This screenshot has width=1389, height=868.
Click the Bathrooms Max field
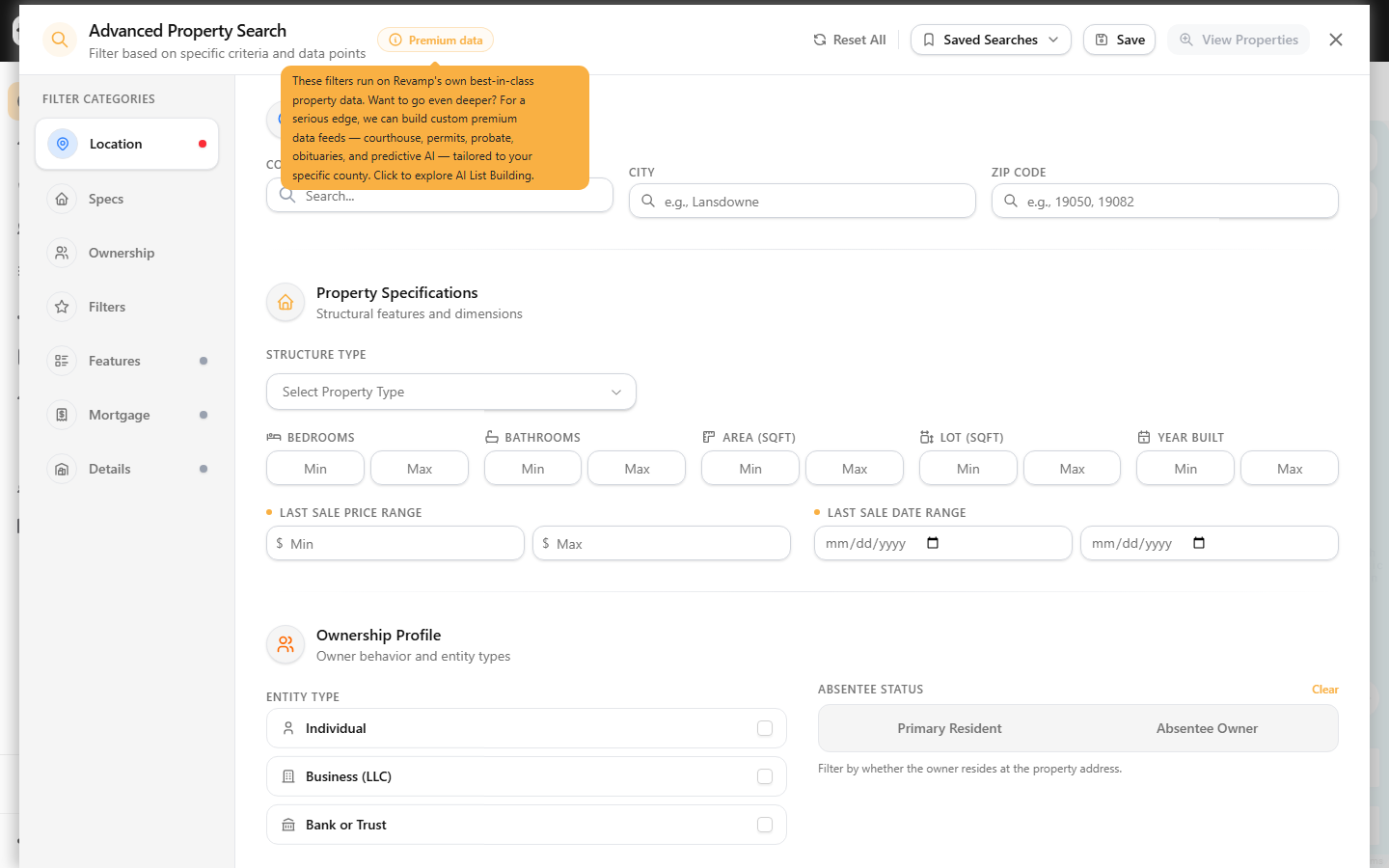[x=638, y=469]
